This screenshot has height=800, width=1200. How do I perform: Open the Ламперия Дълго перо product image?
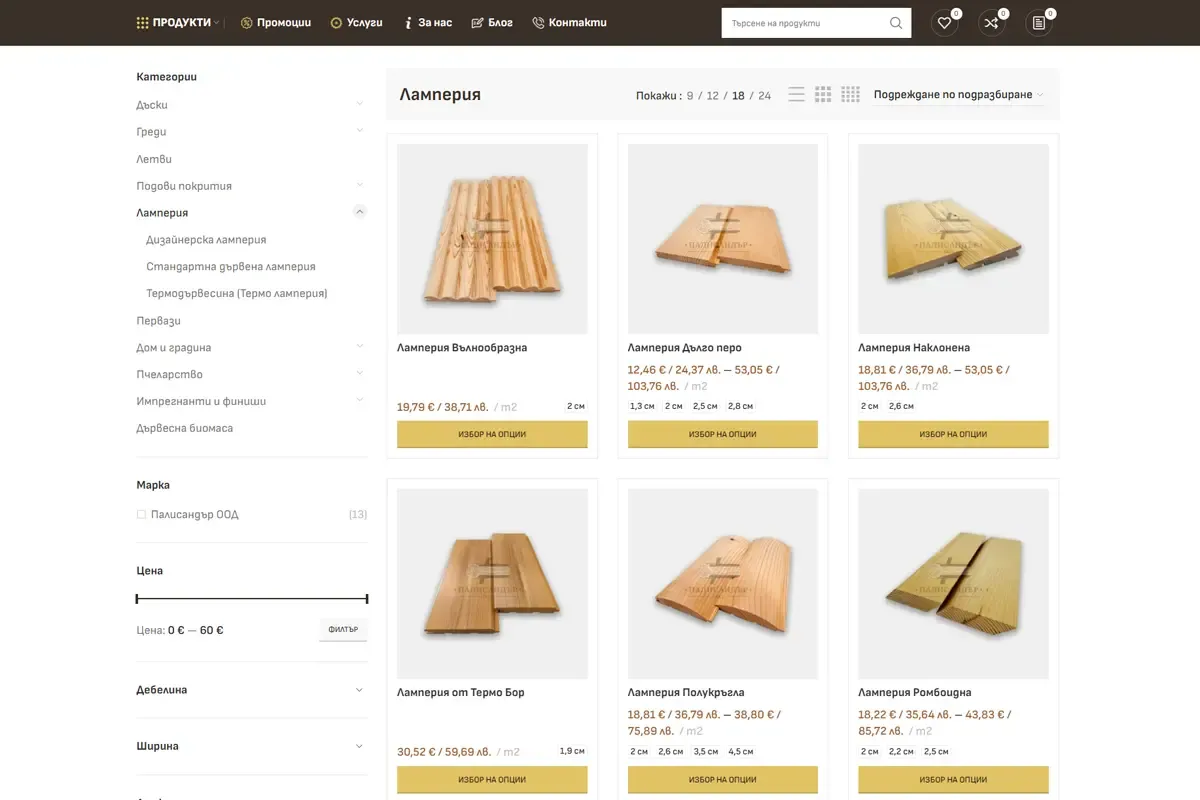[x=723, y=239]
